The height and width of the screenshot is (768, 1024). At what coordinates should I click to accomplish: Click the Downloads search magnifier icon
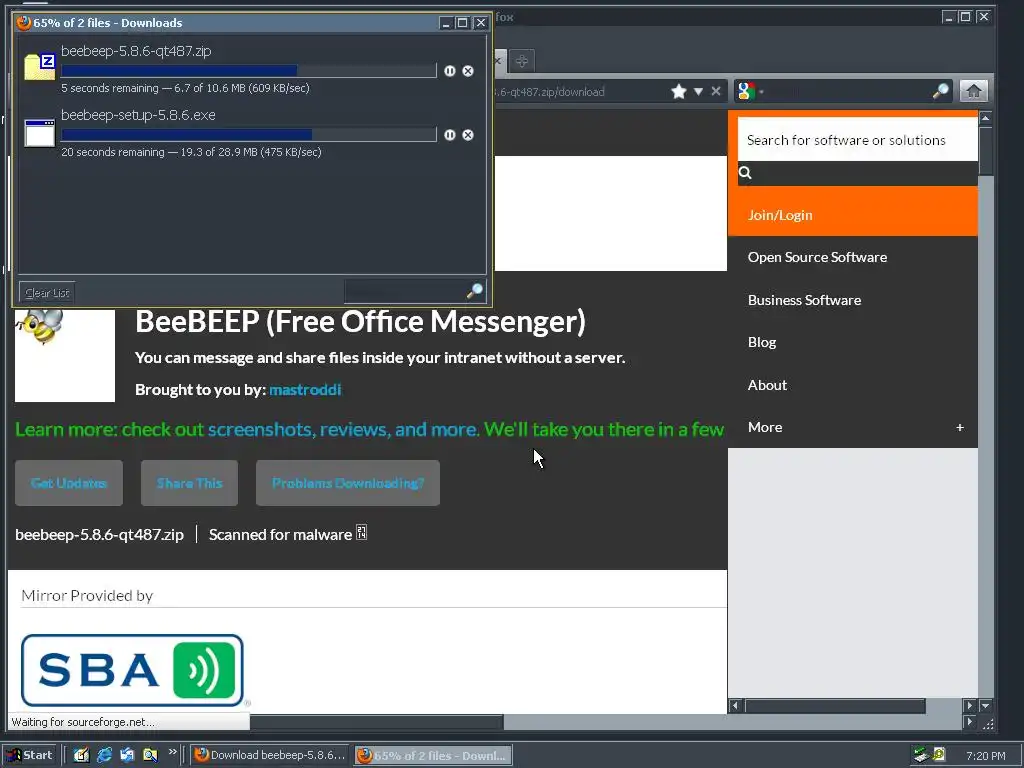click(x=475, y=291)
